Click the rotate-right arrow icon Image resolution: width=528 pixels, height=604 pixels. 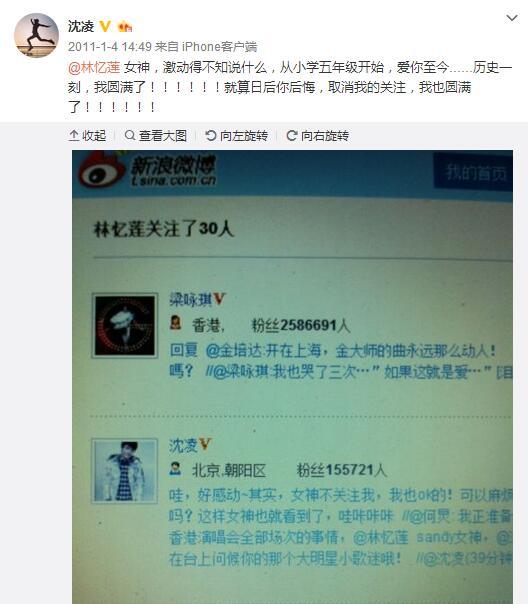pos(292,135)
